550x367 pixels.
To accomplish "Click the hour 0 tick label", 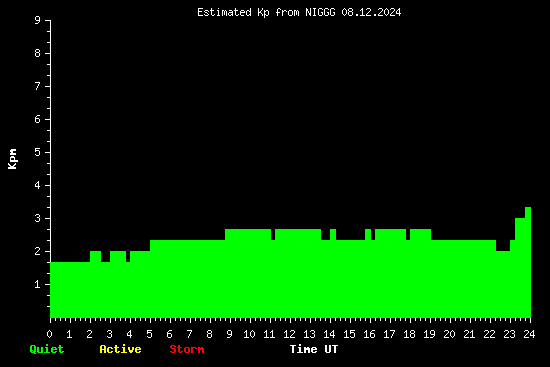I will coord(49,334).
